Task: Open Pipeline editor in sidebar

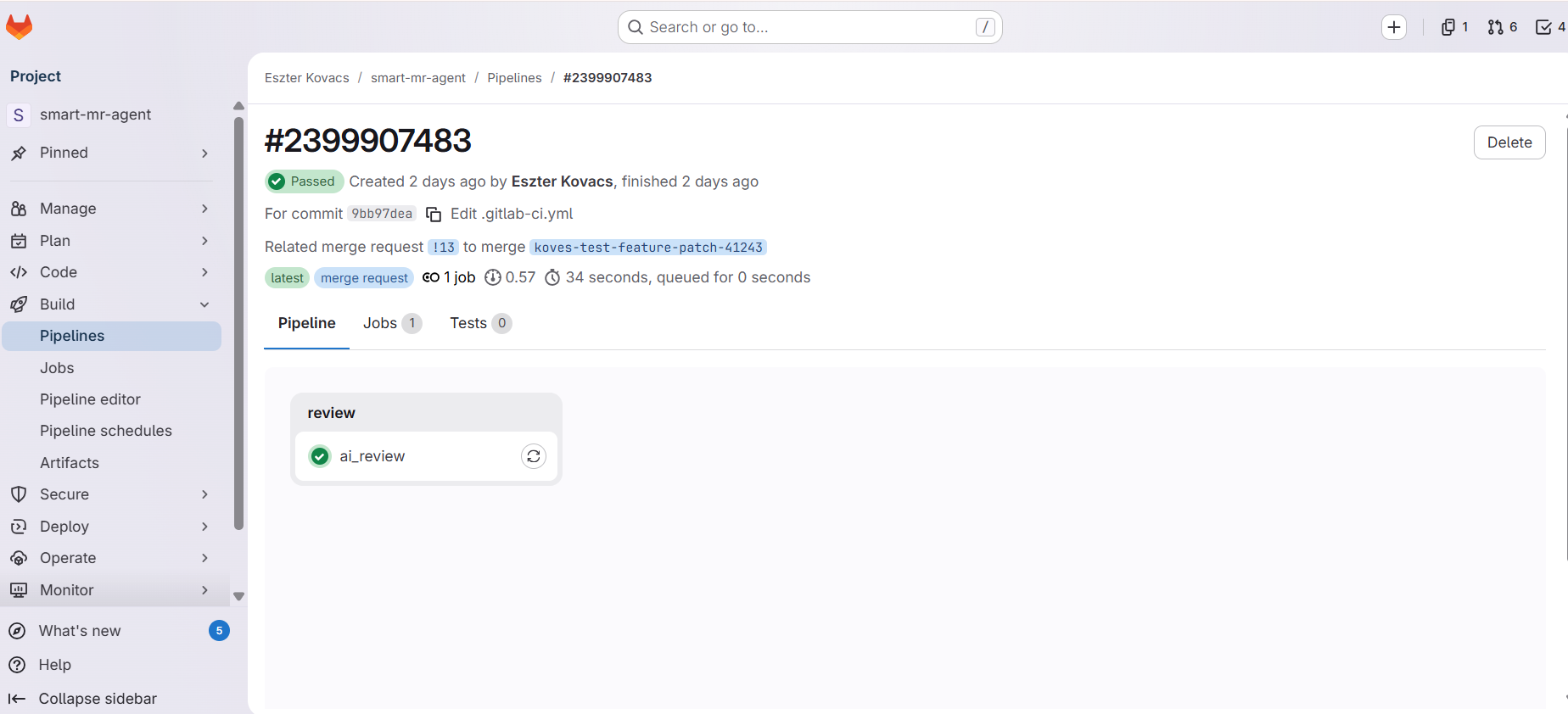Action: (112, 399)
